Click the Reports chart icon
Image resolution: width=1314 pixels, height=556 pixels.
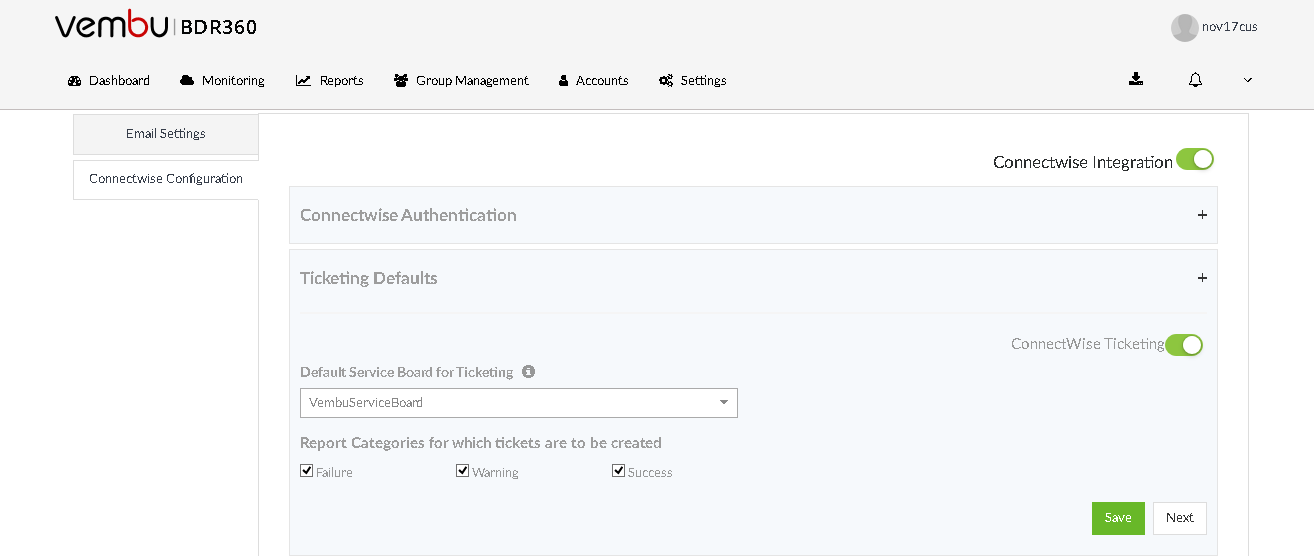click(303, 80)
